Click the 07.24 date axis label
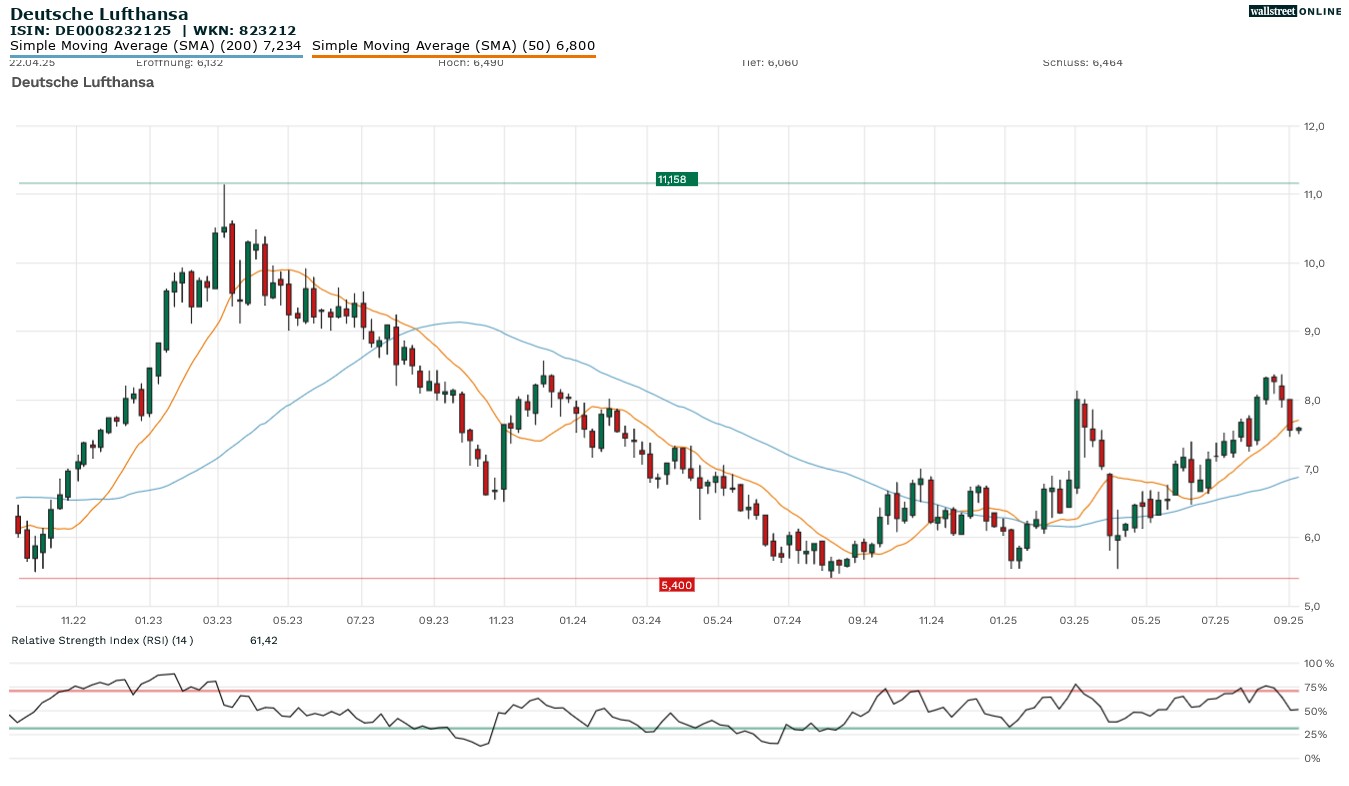 [x=787, y=620]
